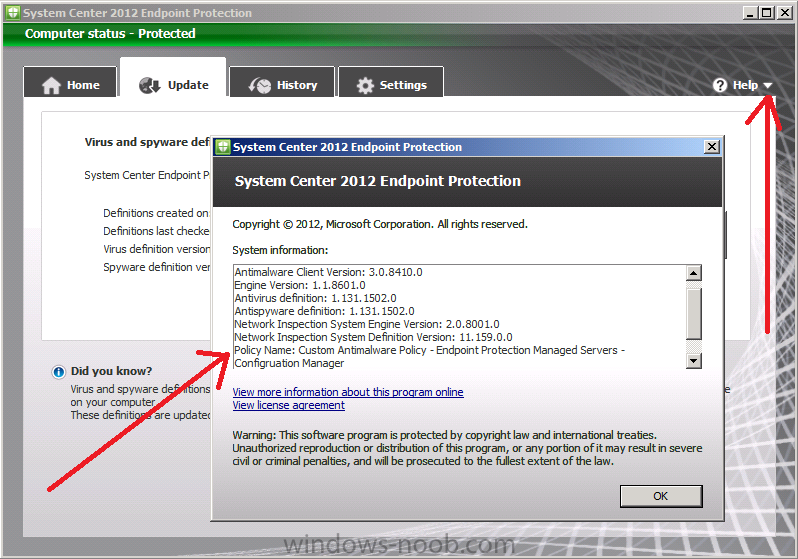Click the gear icon on Settings tab

point(365,86)
